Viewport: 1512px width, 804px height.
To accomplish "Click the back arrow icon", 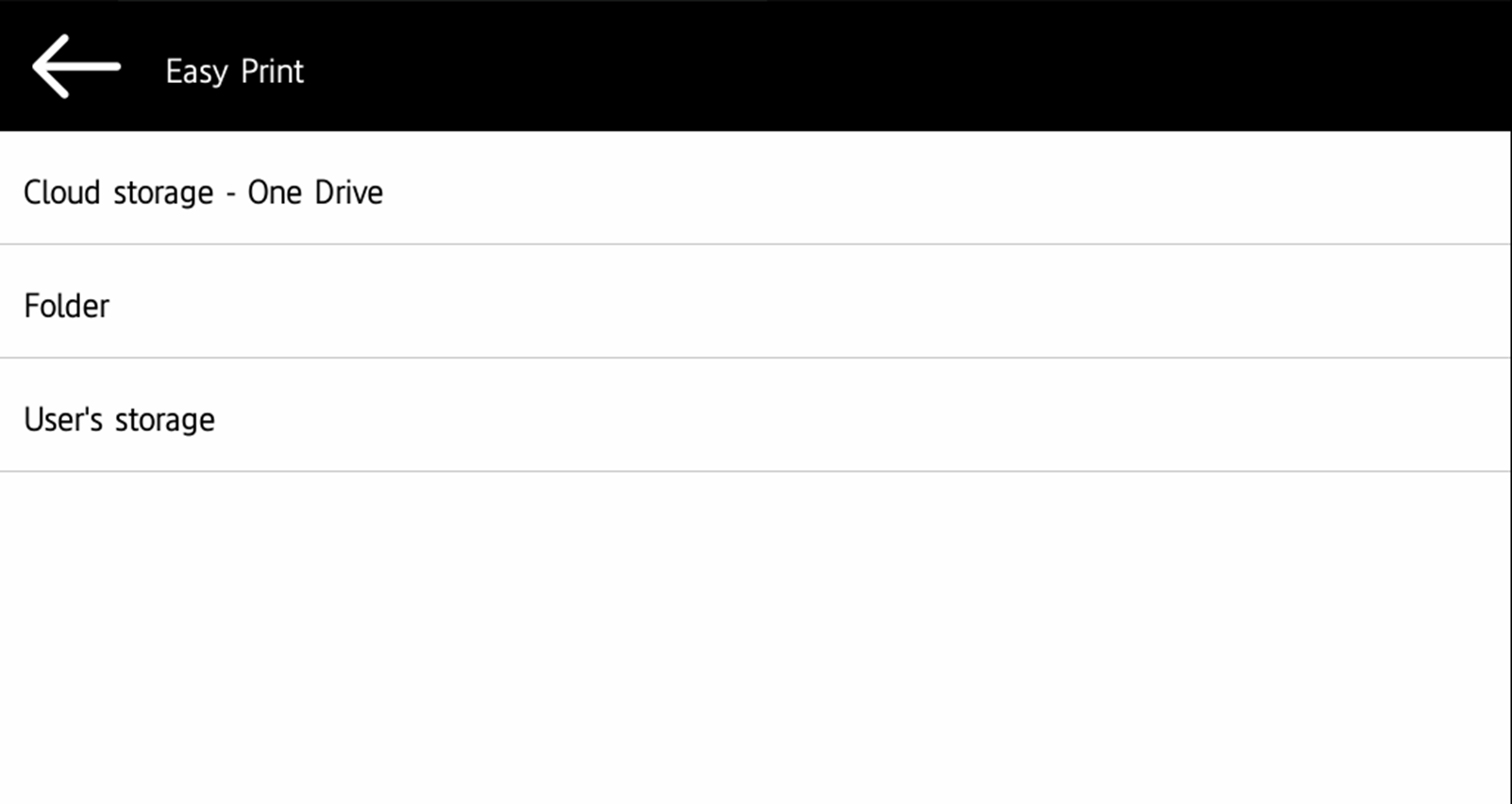I will click(x=76, y=66).
